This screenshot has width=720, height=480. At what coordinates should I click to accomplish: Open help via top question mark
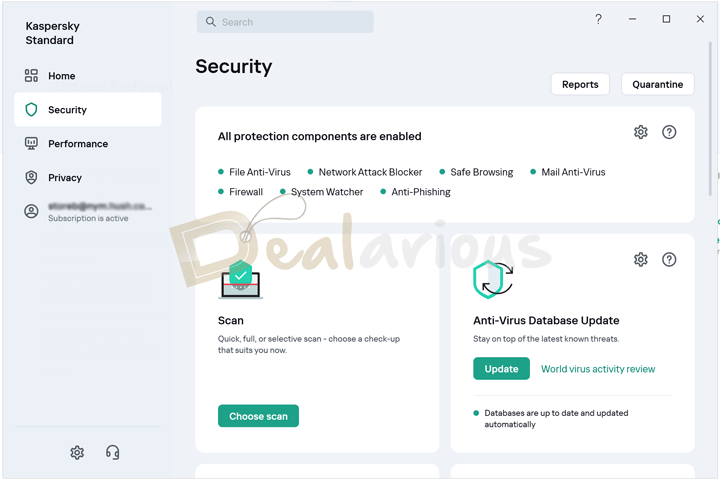click(x=598, y=19)
